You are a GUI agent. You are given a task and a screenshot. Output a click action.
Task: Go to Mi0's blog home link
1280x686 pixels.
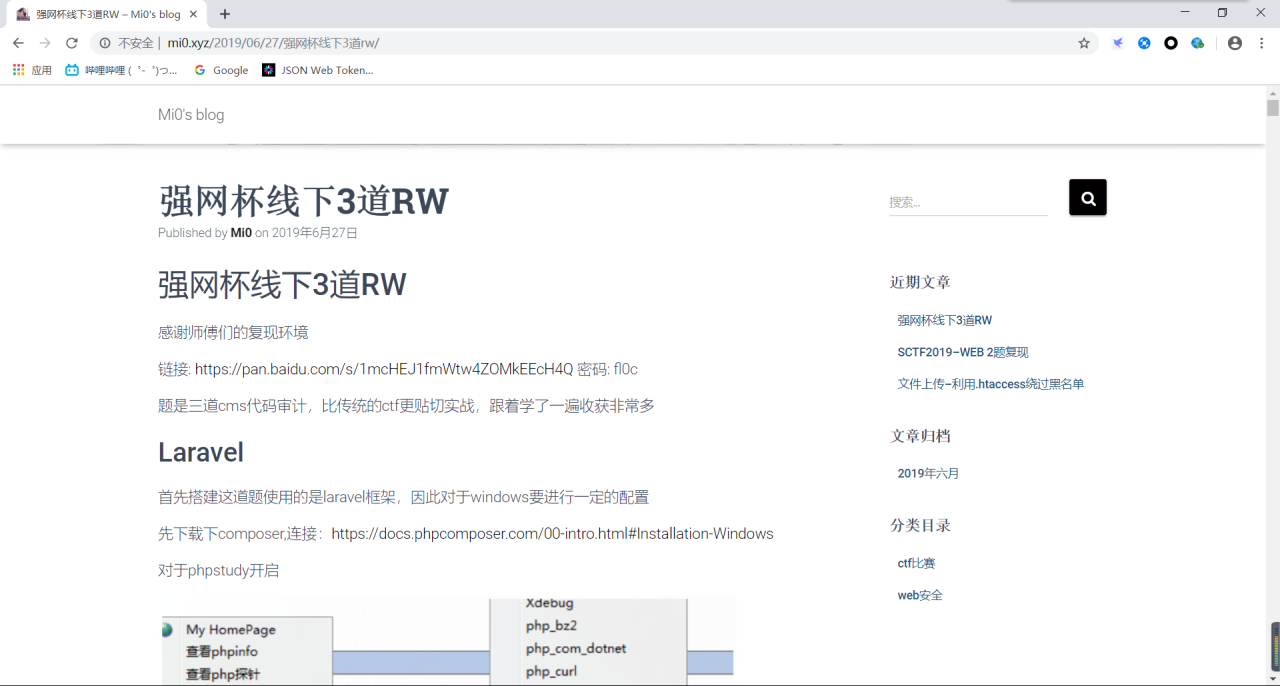click(x=191, y=115)
